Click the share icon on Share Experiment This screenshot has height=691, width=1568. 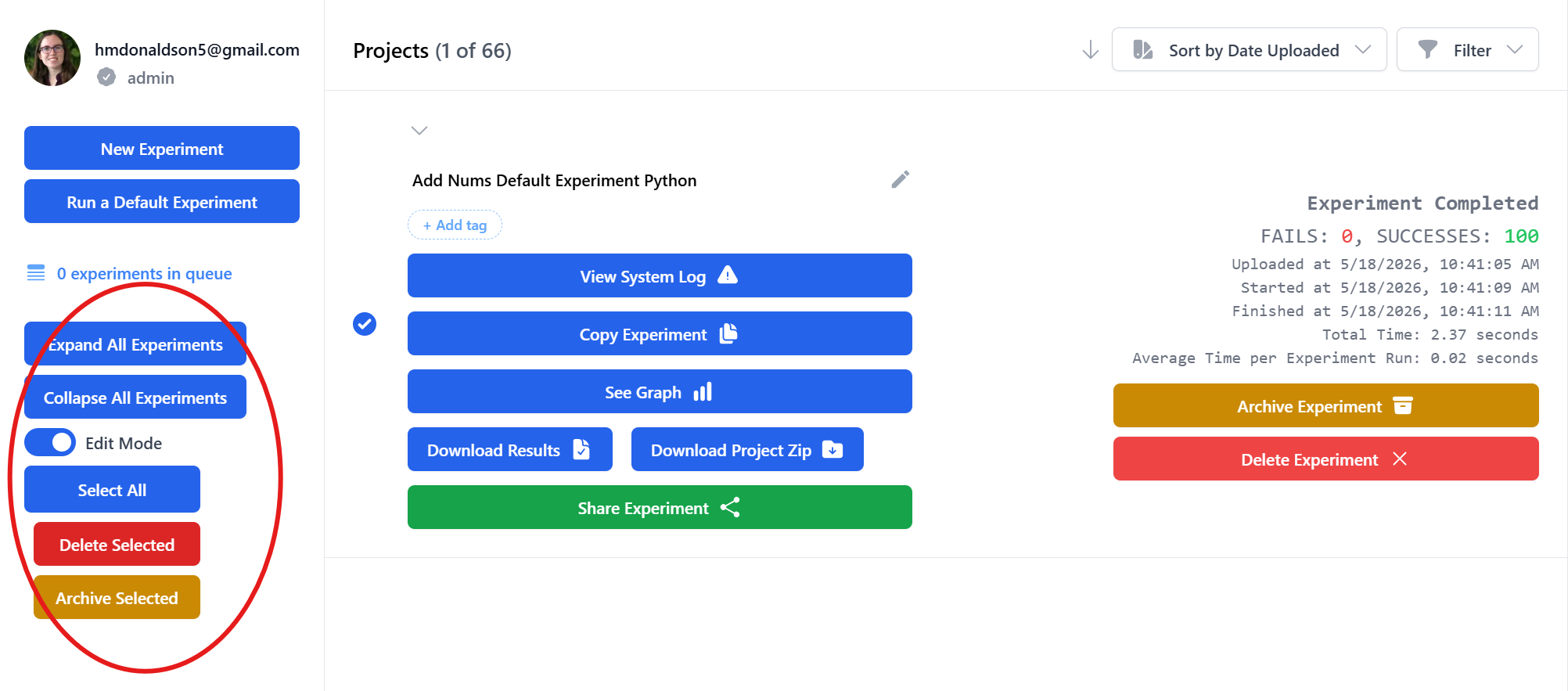730,507
